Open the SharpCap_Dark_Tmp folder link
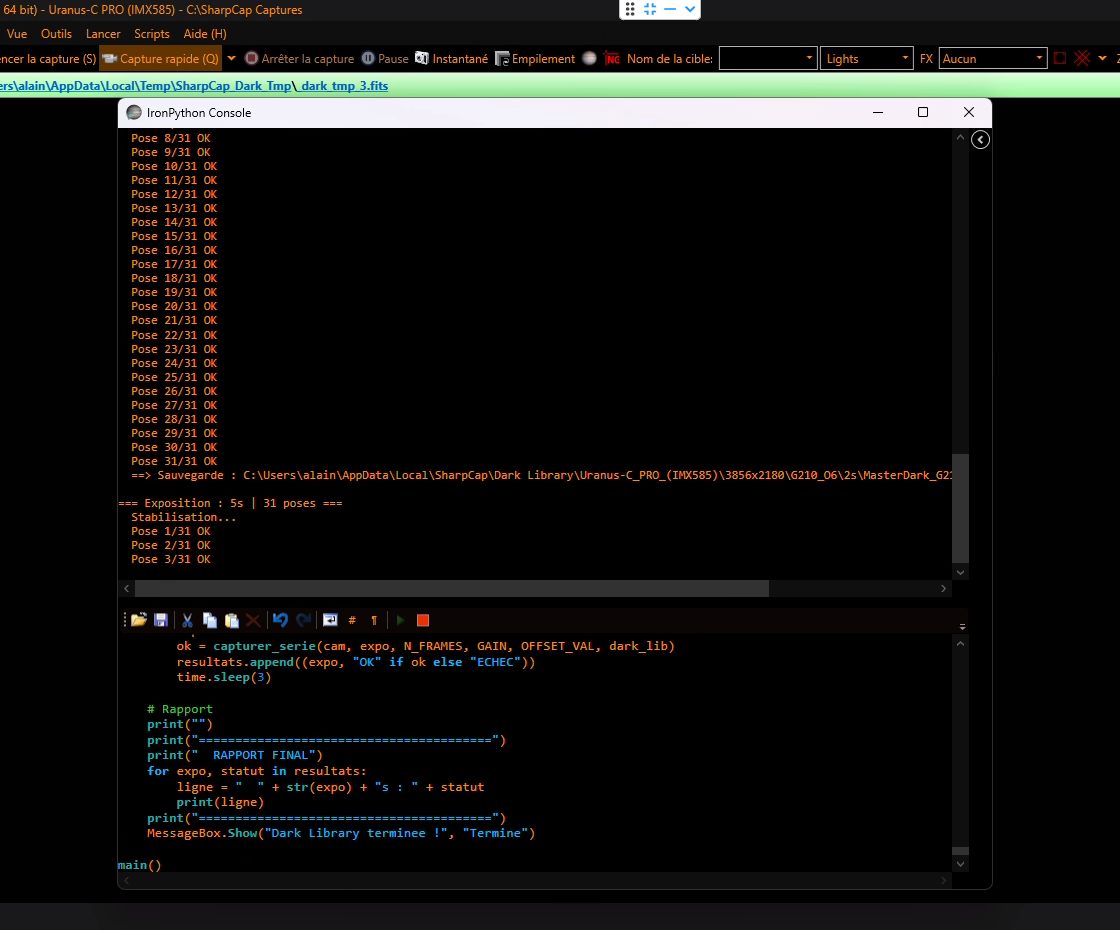Image resolution: width=1120 pixels, height=930 pixels. click(234, 86)
